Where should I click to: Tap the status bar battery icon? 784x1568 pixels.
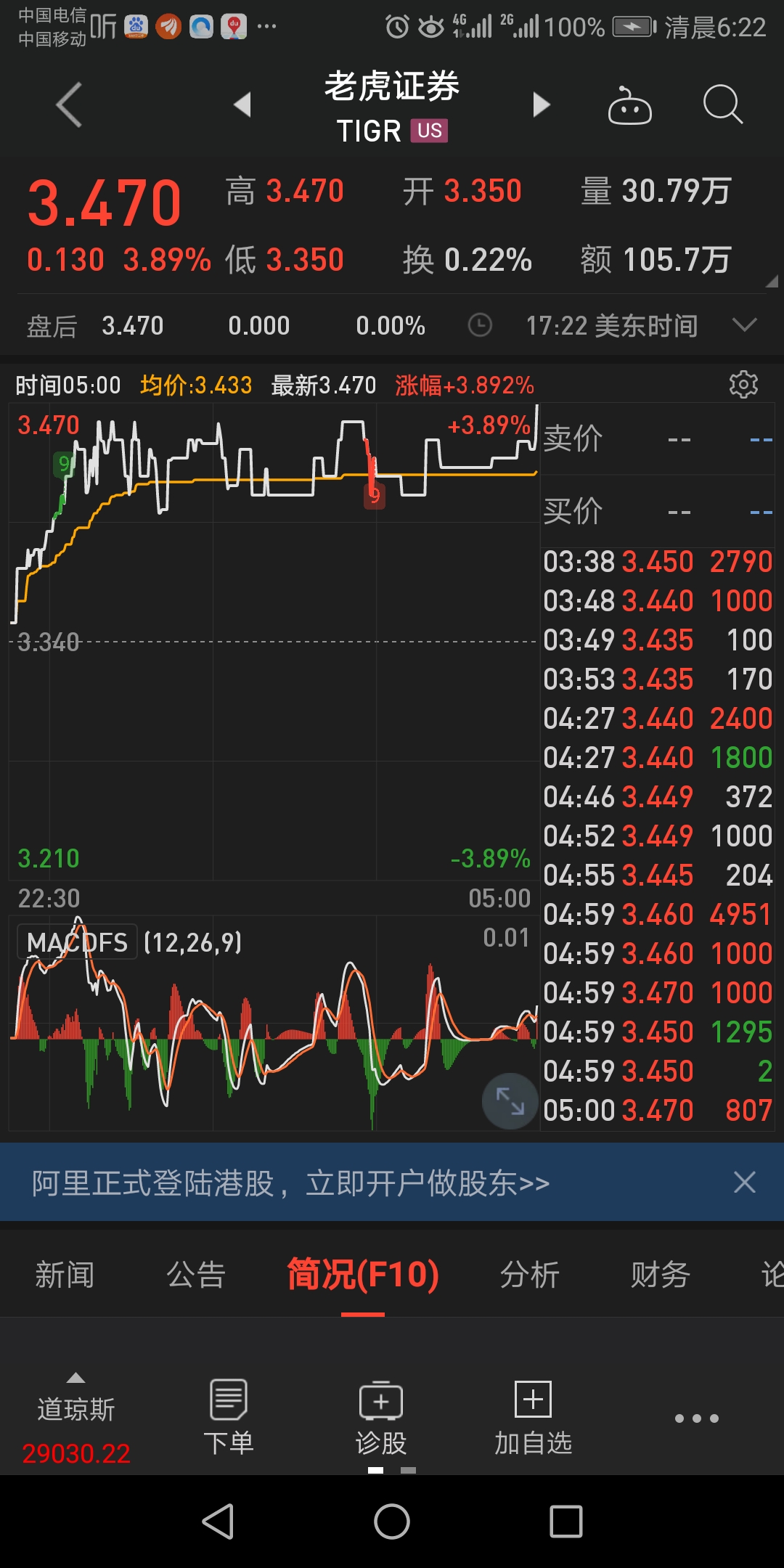[634, 28]
